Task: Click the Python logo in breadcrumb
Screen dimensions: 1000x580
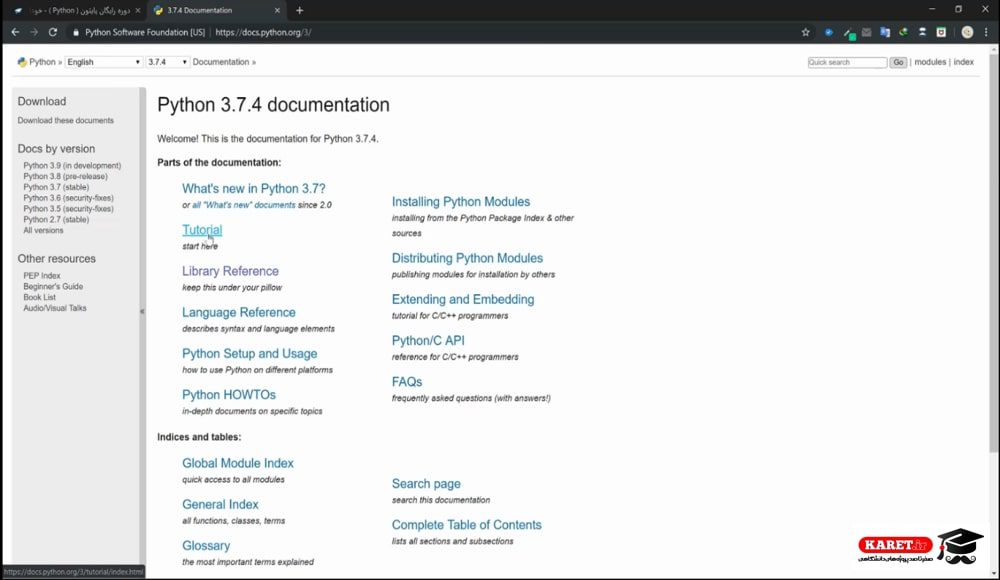Action: pos(22,62)
